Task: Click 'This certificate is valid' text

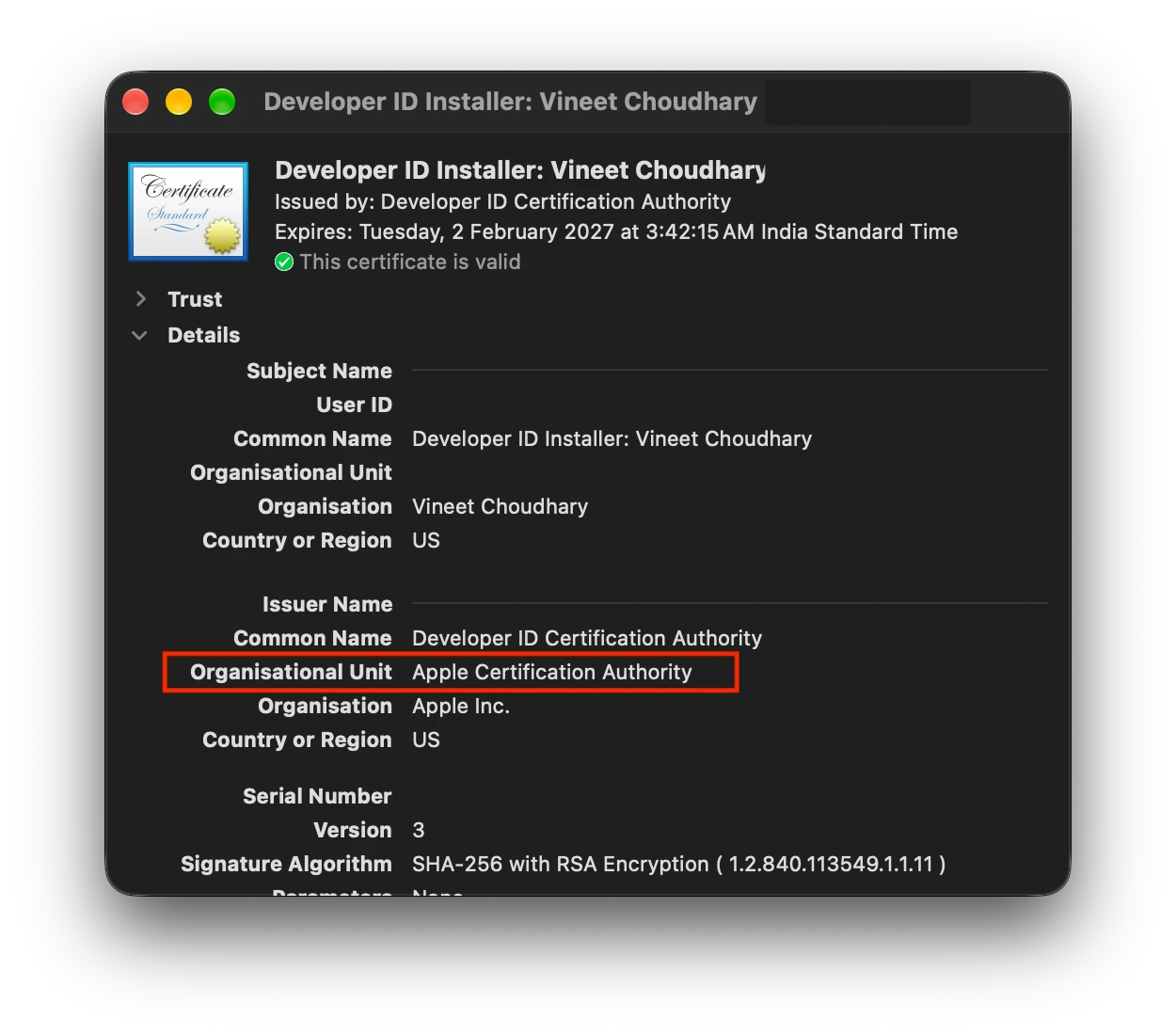Action: (410, 263)
